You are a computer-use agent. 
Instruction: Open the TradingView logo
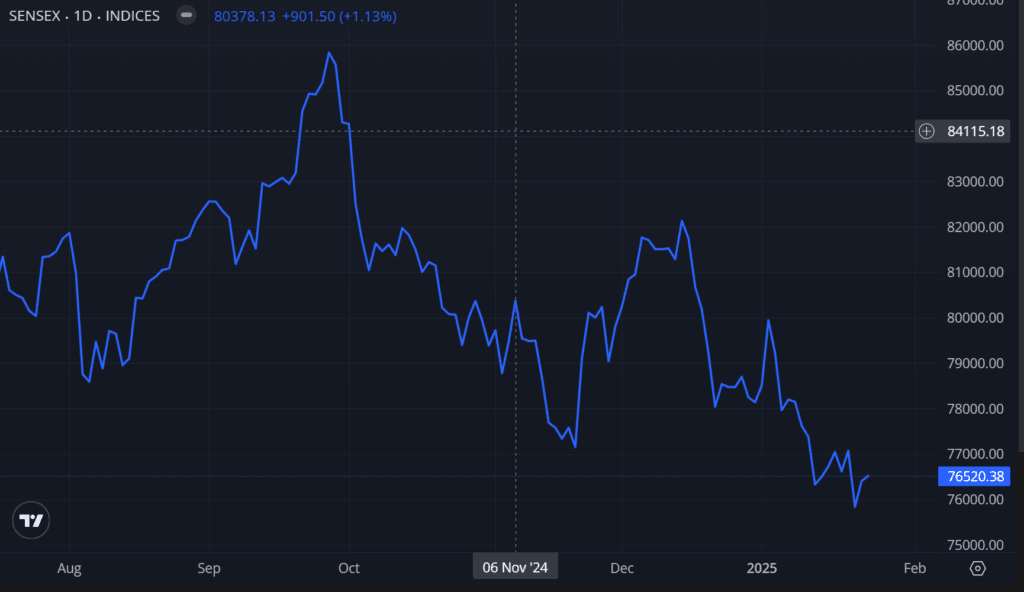pyautogui.click(x=31, y=520)
